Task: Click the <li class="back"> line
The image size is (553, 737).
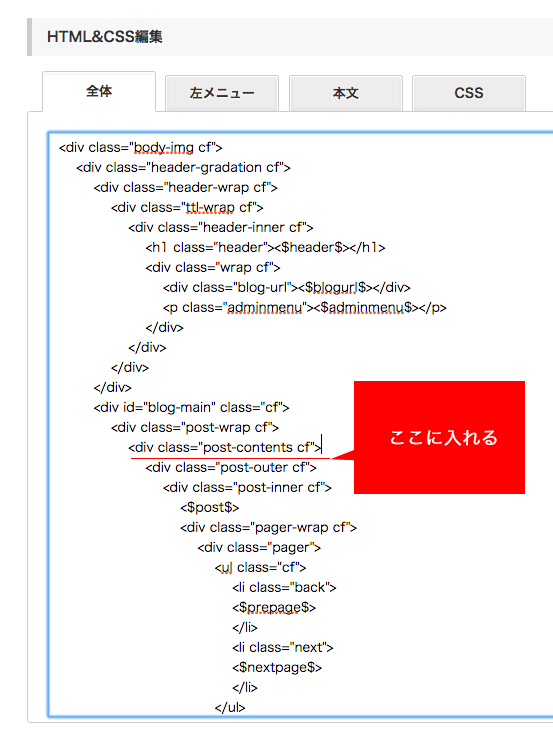Action: coord(284,588)
